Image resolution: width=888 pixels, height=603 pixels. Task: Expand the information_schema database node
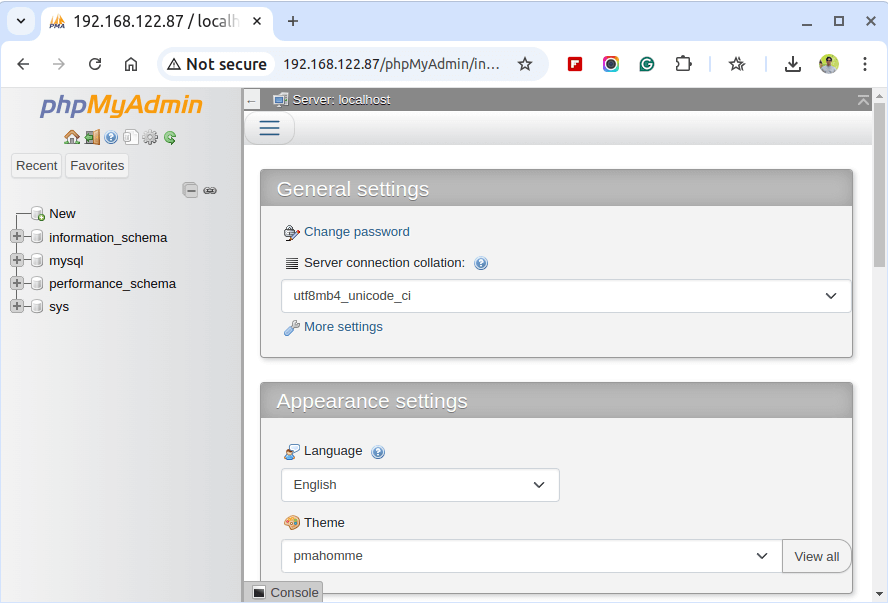(17, 237)
